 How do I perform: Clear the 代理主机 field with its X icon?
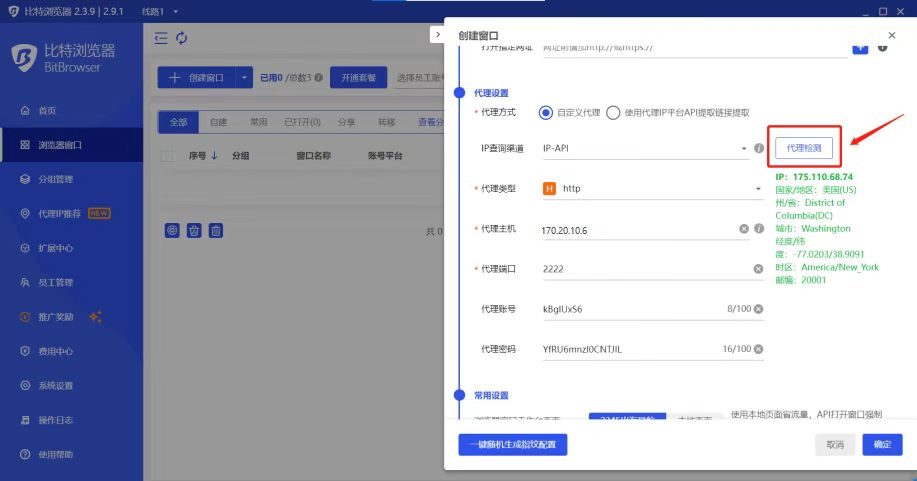(x=744, y=229)
